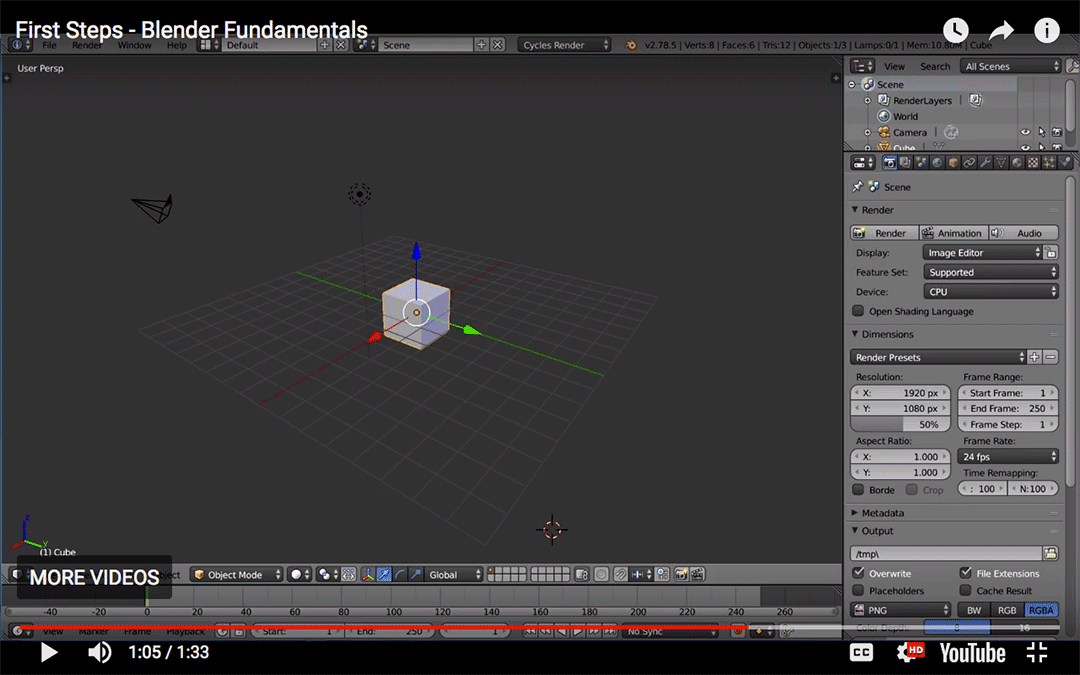Screen dimensions: 1080x675
Task: Click the pin icon next to Scene
Action: (x=858, y=187)
